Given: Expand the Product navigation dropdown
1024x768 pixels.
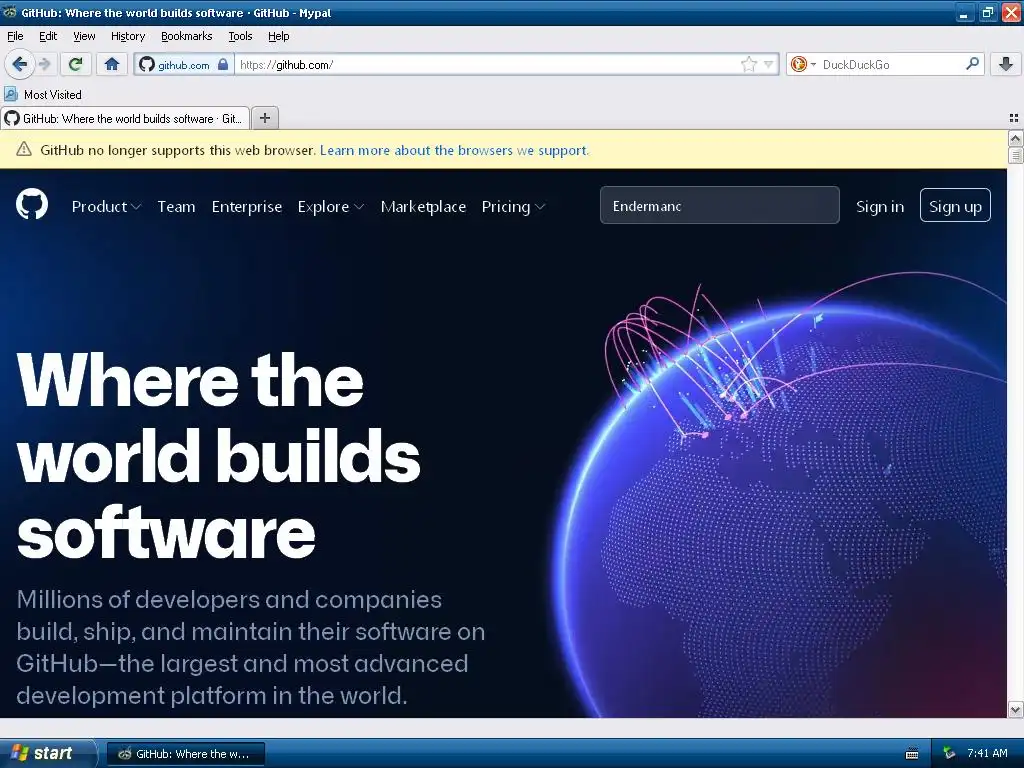Looking at the screenshot, I should tap(106, 206).
